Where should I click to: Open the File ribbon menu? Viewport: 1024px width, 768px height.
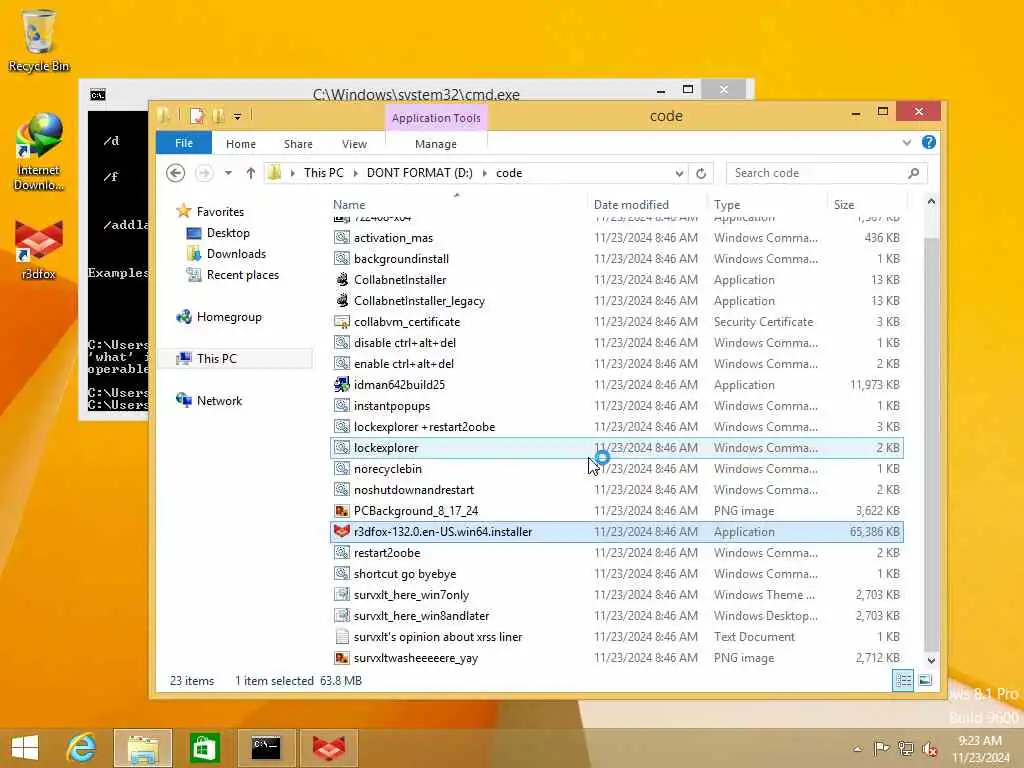coord(184,143)
